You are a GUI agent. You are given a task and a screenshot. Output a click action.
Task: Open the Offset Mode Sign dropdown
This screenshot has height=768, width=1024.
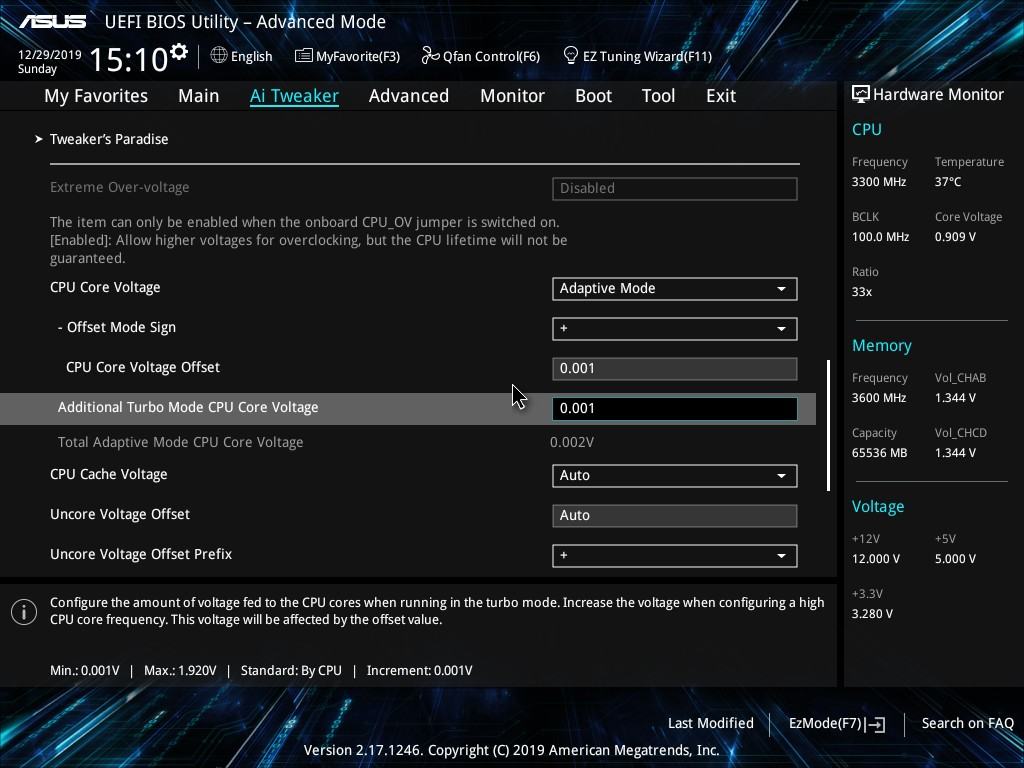(675, 328)
